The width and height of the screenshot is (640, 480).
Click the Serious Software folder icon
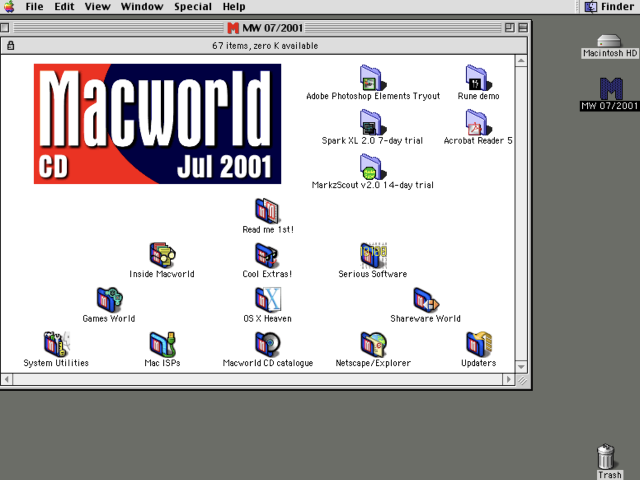[373, 256]
